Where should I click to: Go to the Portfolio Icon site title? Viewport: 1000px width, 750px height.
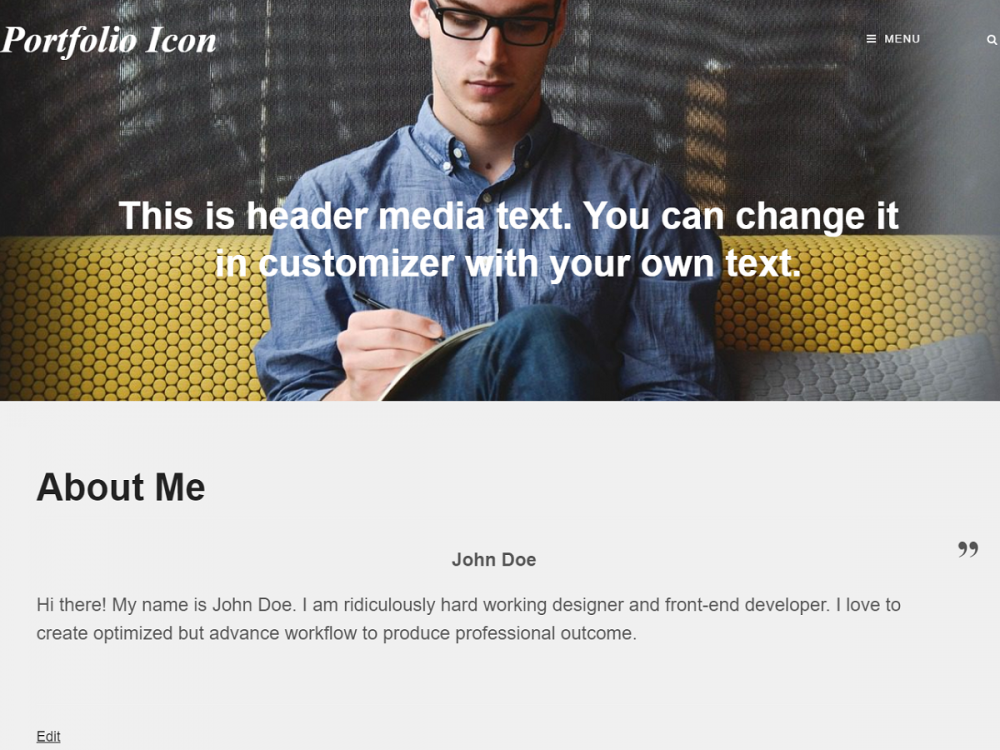tap(108, 41)
